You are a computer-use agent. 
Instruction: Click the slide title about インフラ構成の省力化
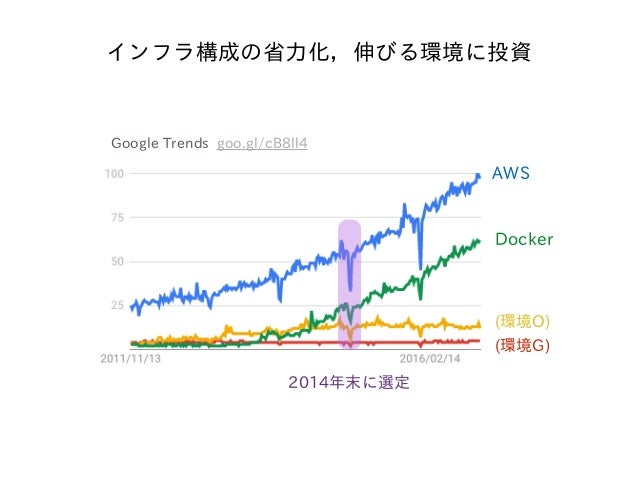(x=319, y=52)
